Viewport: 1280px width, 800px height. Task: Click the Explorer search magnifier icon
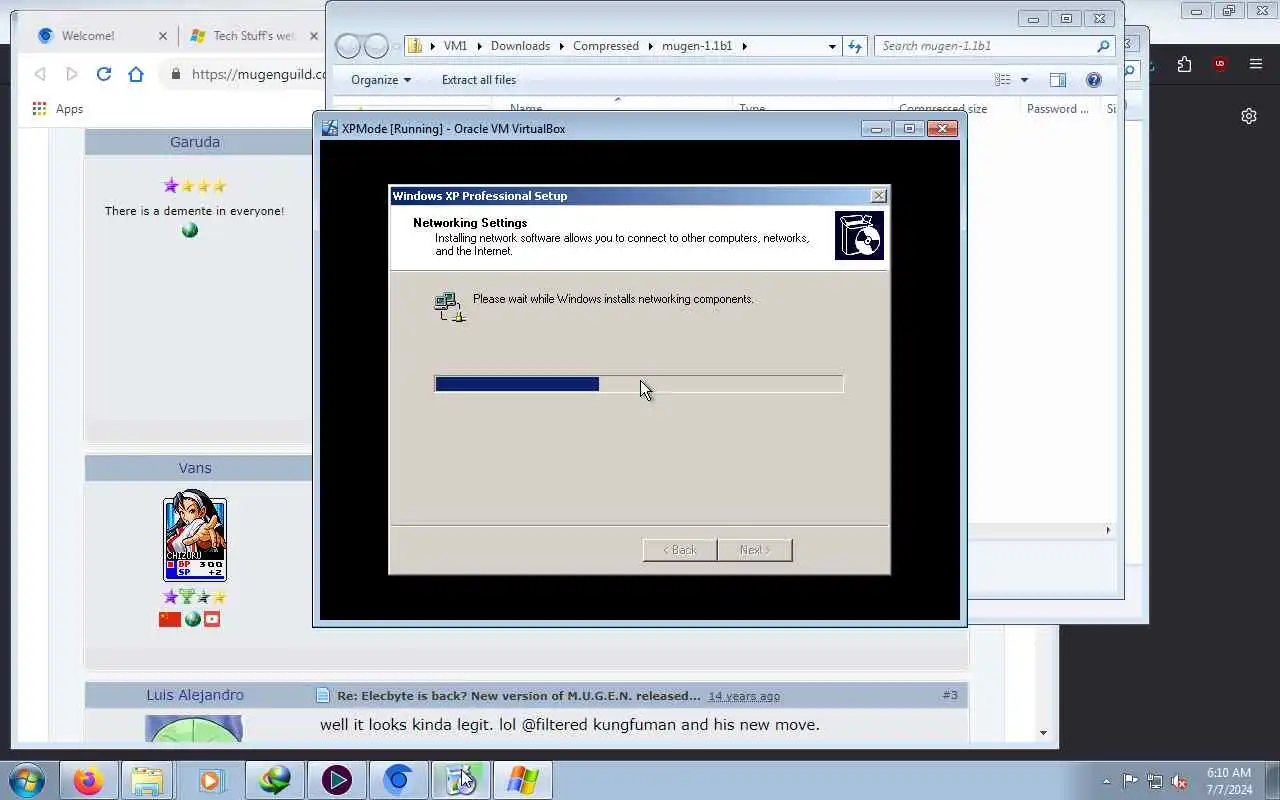point(1103,46)
